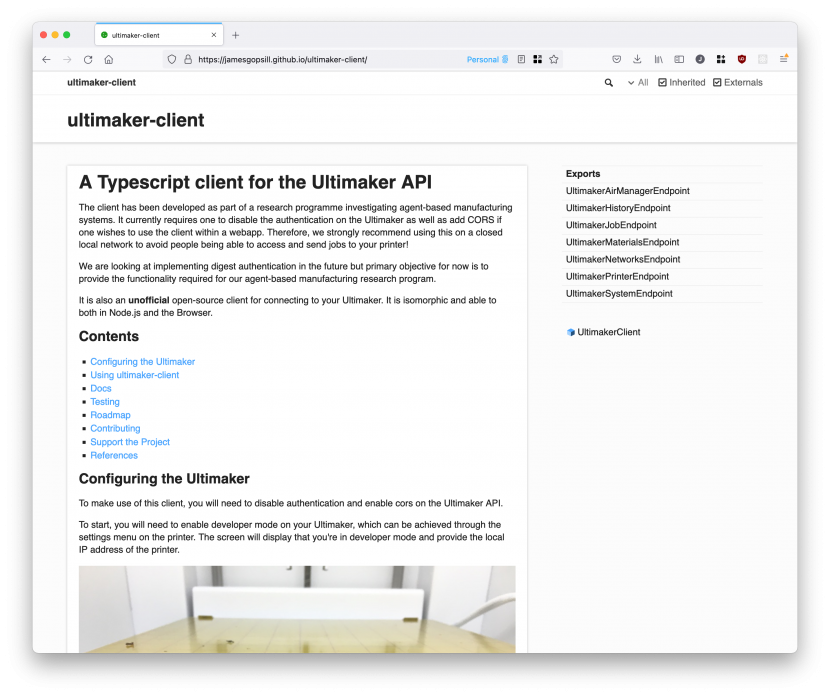Bookmark this page with the star

[x=554, y=60]
